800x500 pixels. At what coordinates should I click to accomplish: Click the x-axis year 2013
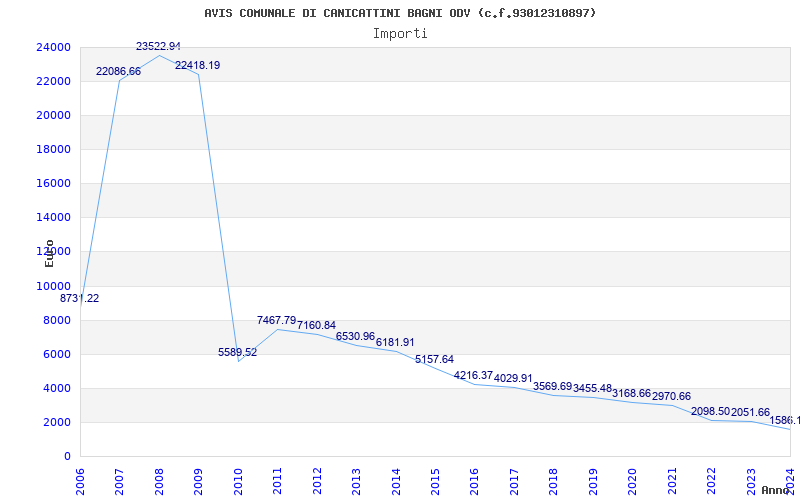pos(356,481)
